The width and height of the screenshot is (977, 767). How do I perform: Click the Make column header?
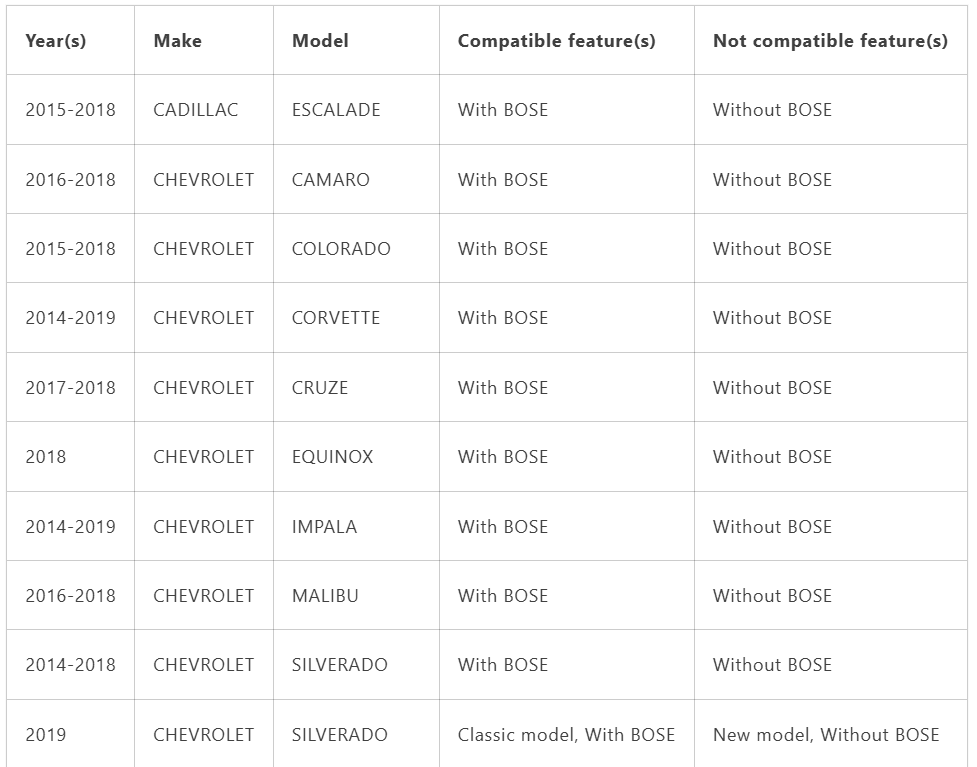(178, 41)
